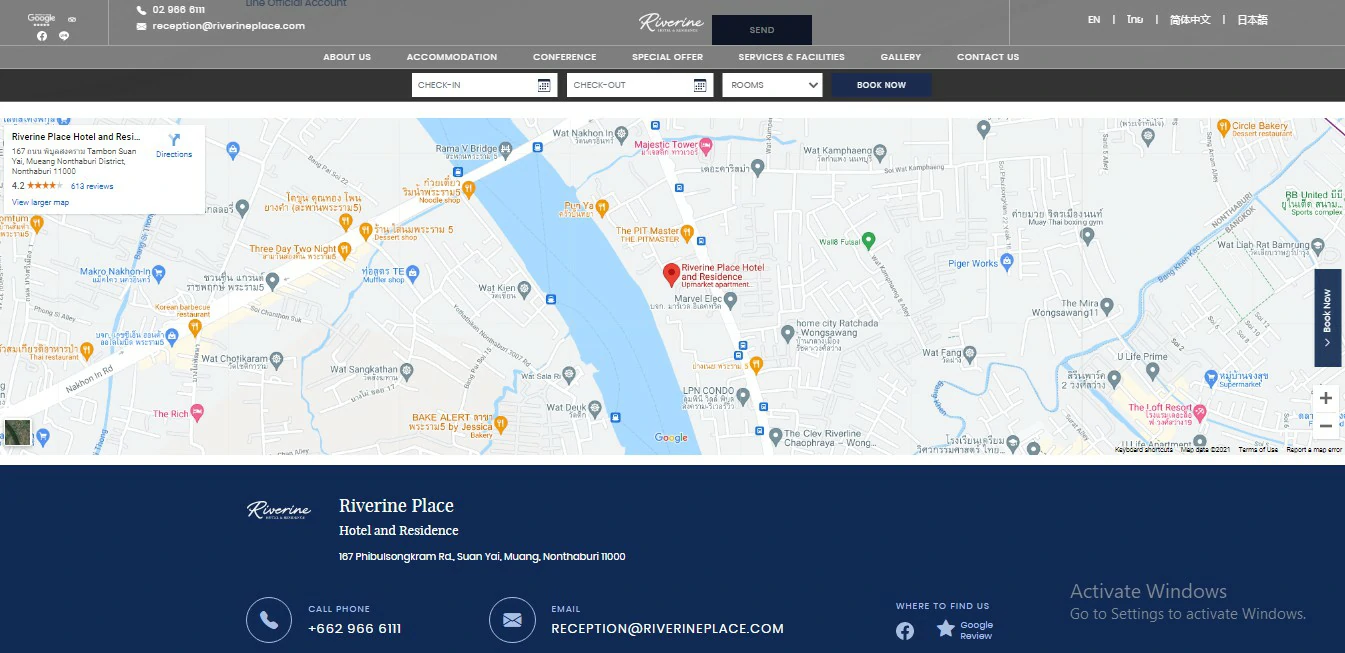Open the Contact Us menu item
This screenshot has height=653, width=1345.
(x=988, y=57)
